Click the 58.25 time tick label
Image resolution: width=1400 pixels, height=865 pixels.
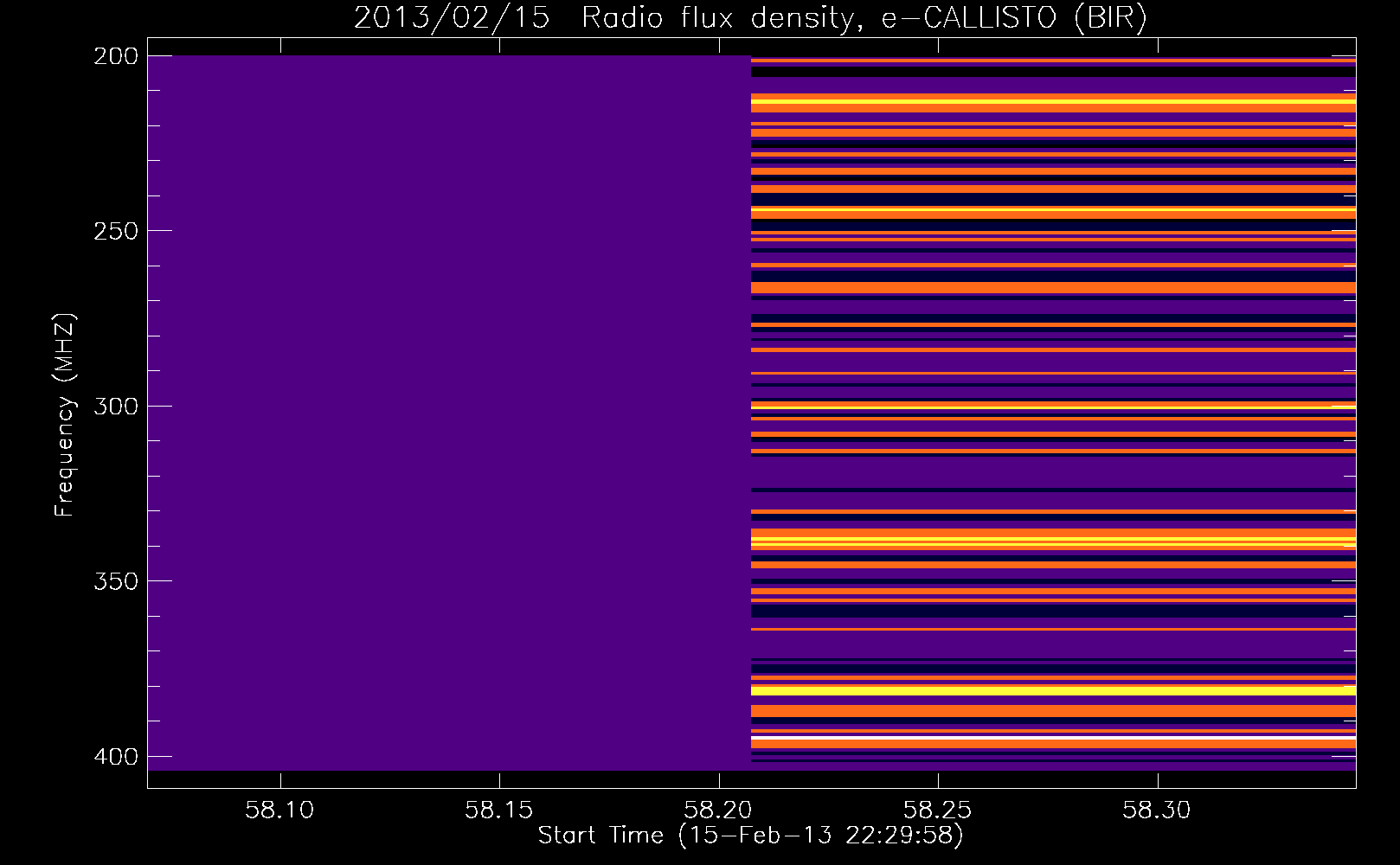click(x=938, y=811)
